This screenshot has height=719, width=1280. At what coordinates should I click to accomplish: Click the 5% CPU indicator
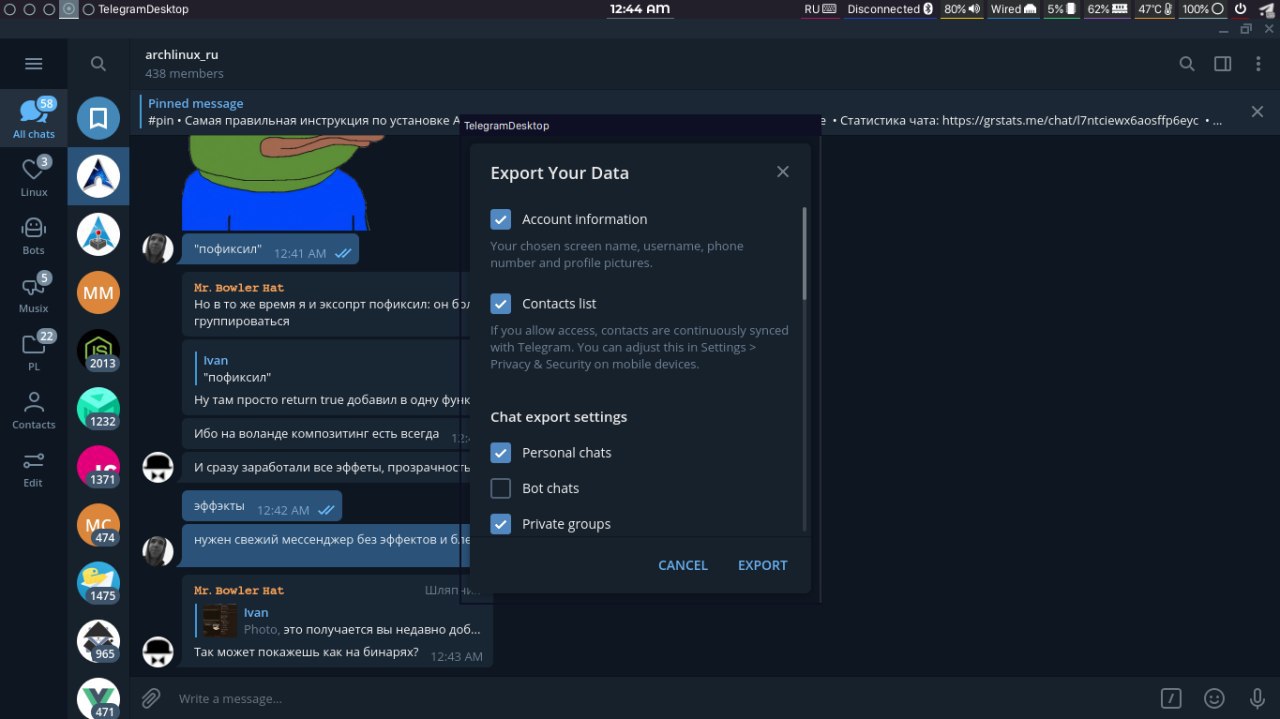coord(1062,9)
